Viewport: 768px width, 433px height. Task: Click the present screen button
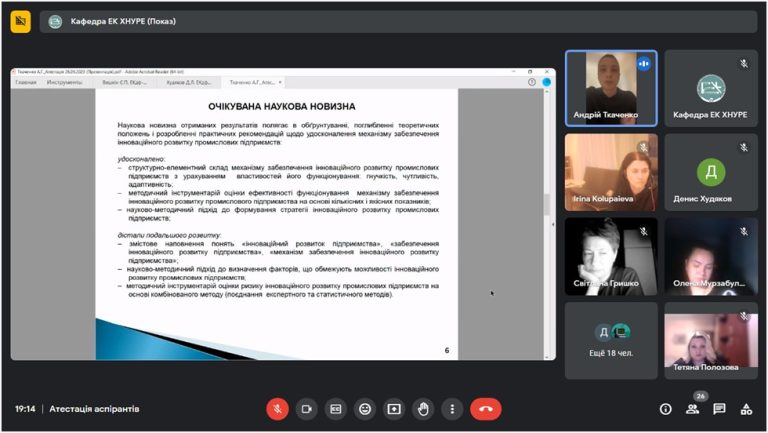394,409
